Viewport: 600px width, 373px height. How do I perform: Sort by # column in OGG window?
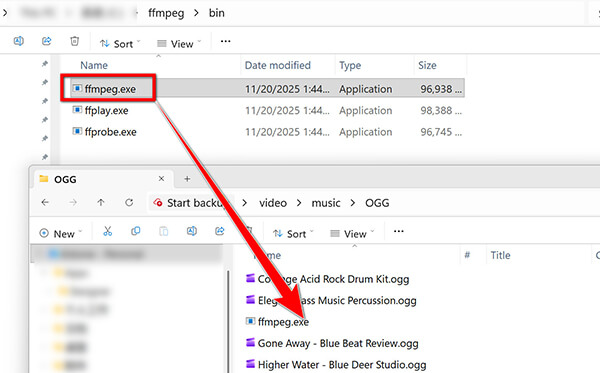(467, 255)
